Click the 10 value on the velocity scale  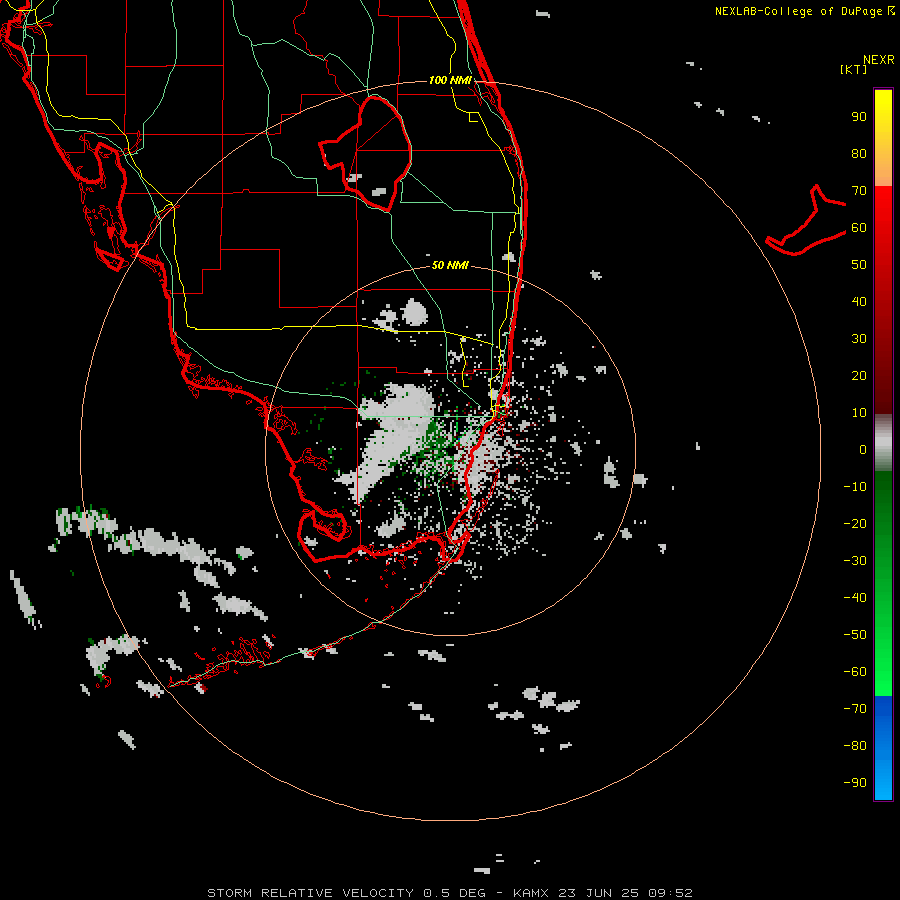[x=859, y=413]
